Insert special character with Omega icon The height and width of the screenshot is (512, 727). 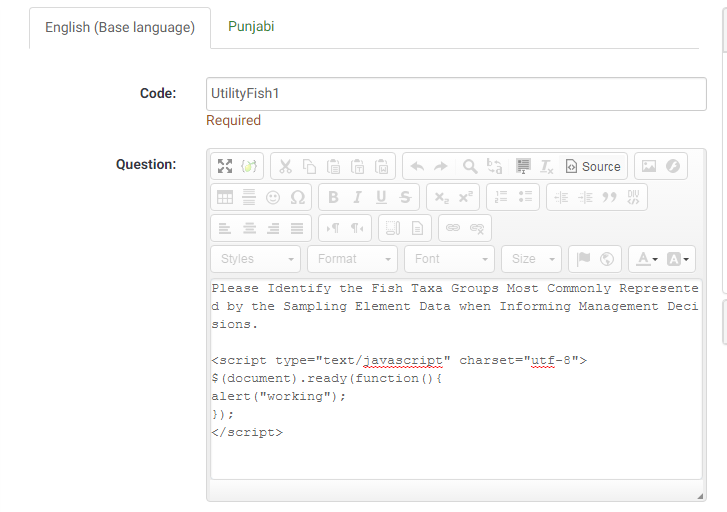297,197
